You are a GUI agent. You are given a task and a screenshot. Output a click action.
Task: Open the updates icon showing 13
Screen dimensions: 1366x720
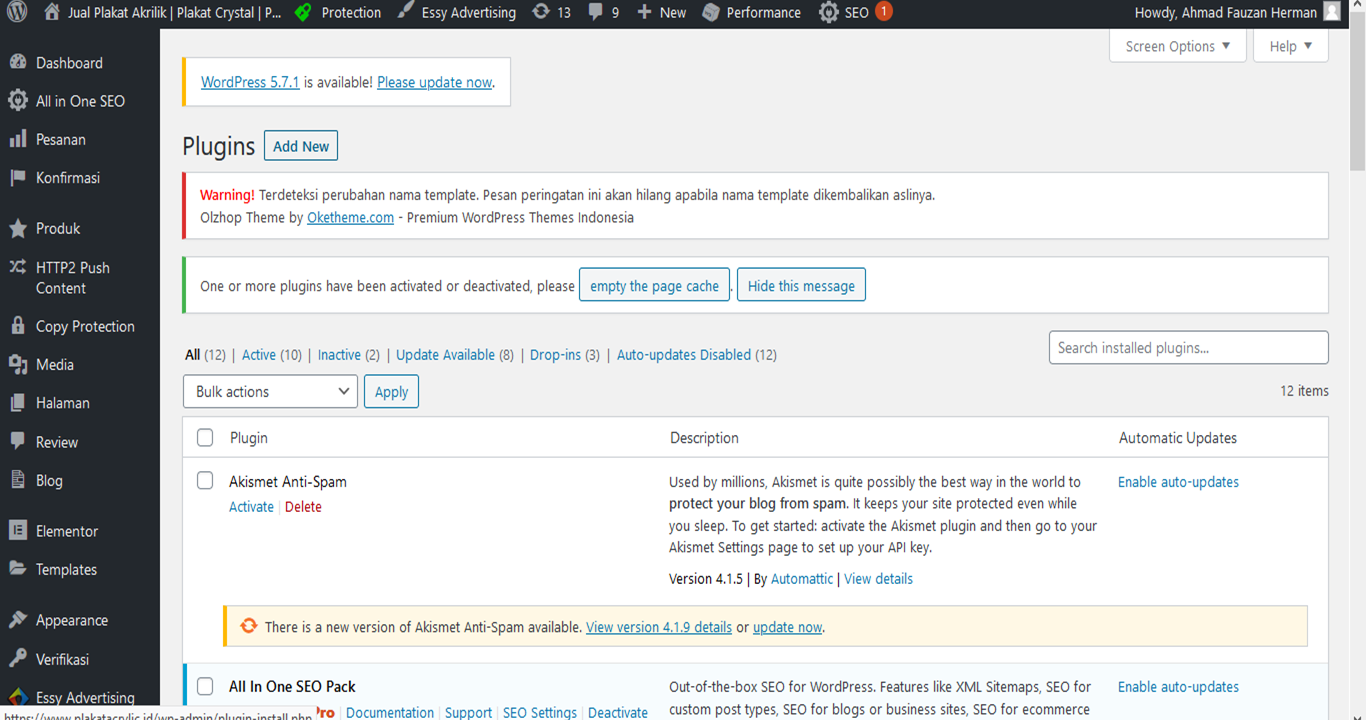pyautogui.click(x=541, y=12)
